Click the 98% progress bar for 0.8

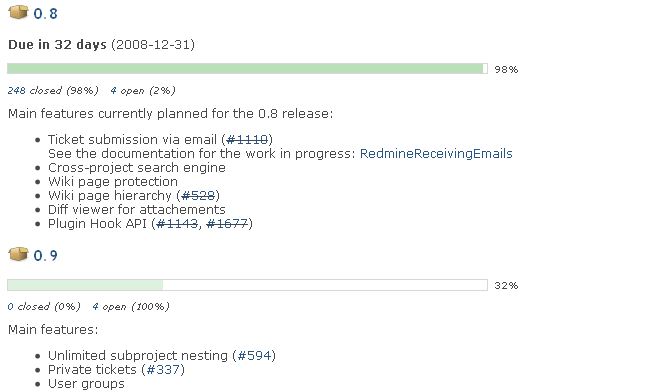[248, 69]
